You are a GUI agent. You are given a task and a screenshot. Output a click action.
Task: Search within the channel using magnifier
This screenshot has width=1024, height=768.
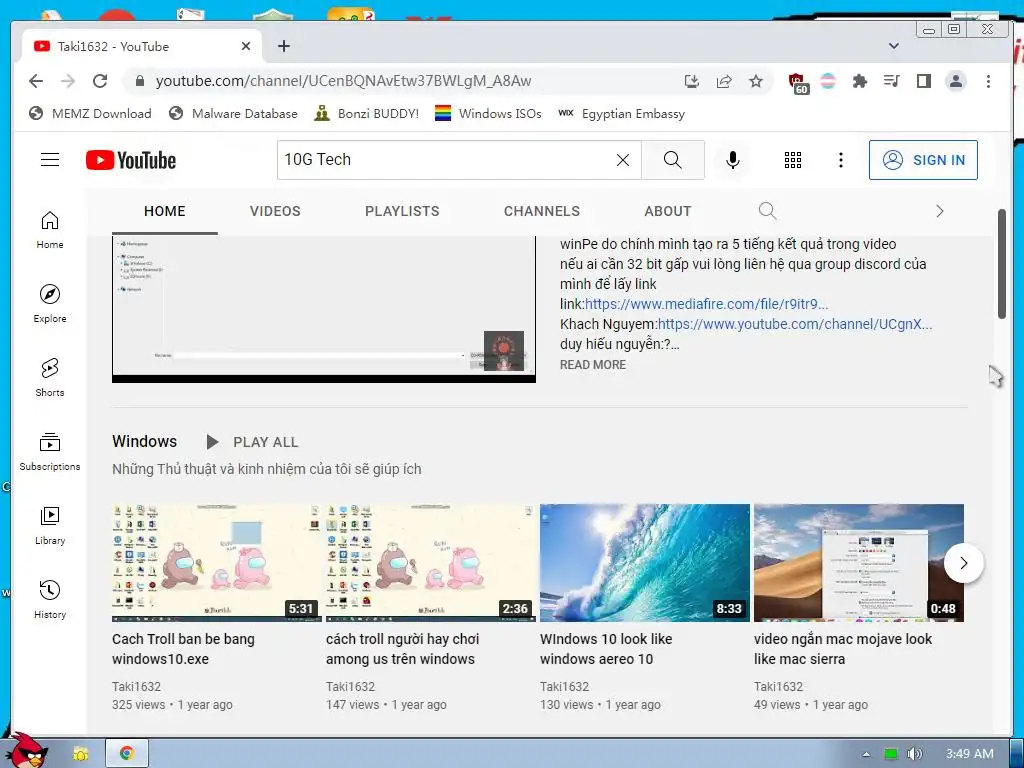coord(767,211)
